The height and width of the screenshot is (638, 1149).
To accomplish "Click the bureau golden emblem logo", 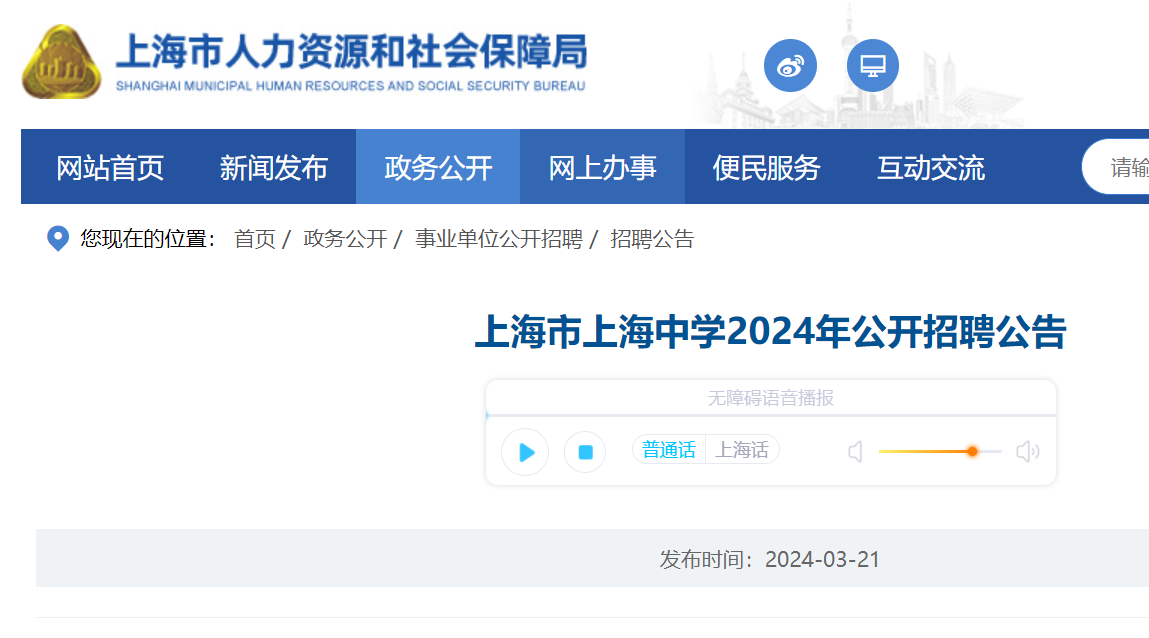I will (x=62, y=62).
